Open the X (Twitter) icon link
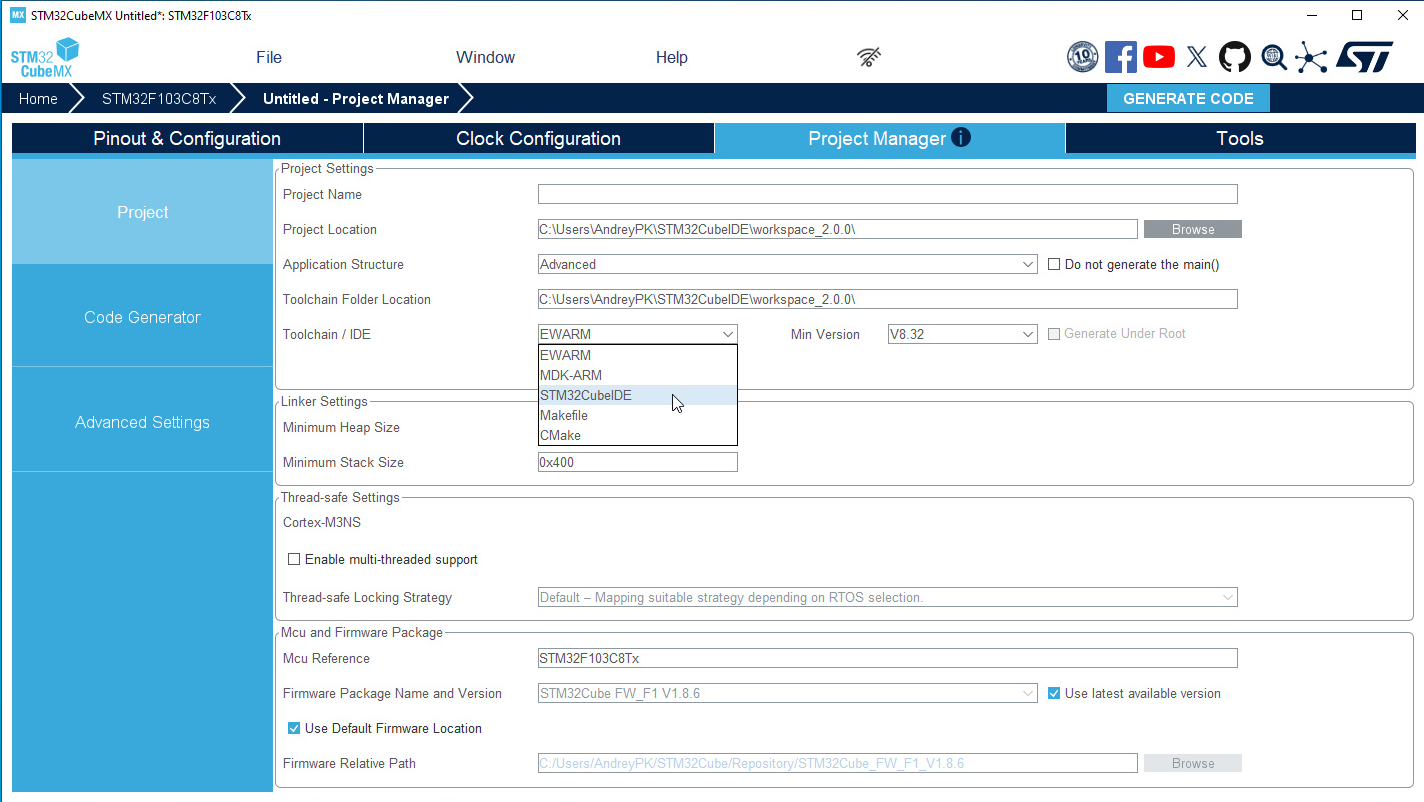1424x802 pixels. (x=1196, y=57)
